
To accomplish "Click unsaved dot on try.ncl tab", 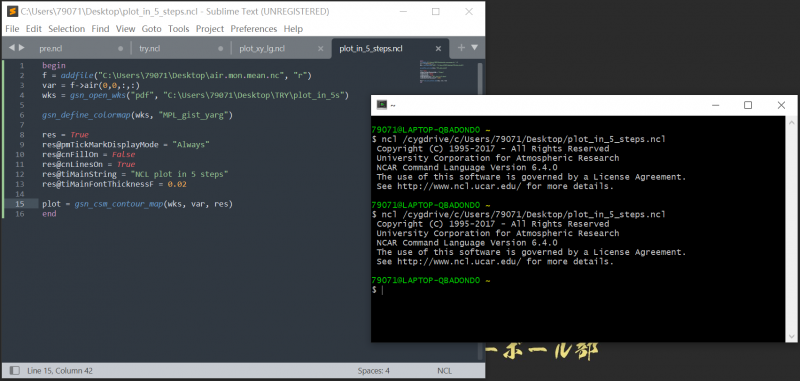I will (220, 48).
